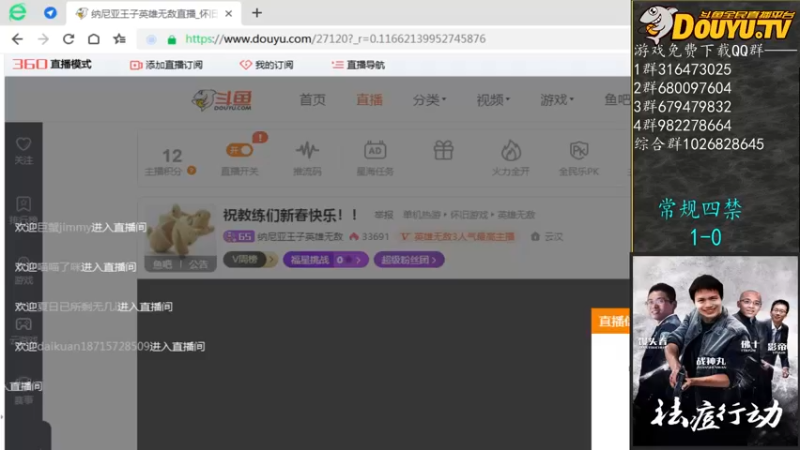Click streamer name 纳尼亚王子英雄无敌
This screenshot has height=450, width=800.
click(x=300, y=237)
